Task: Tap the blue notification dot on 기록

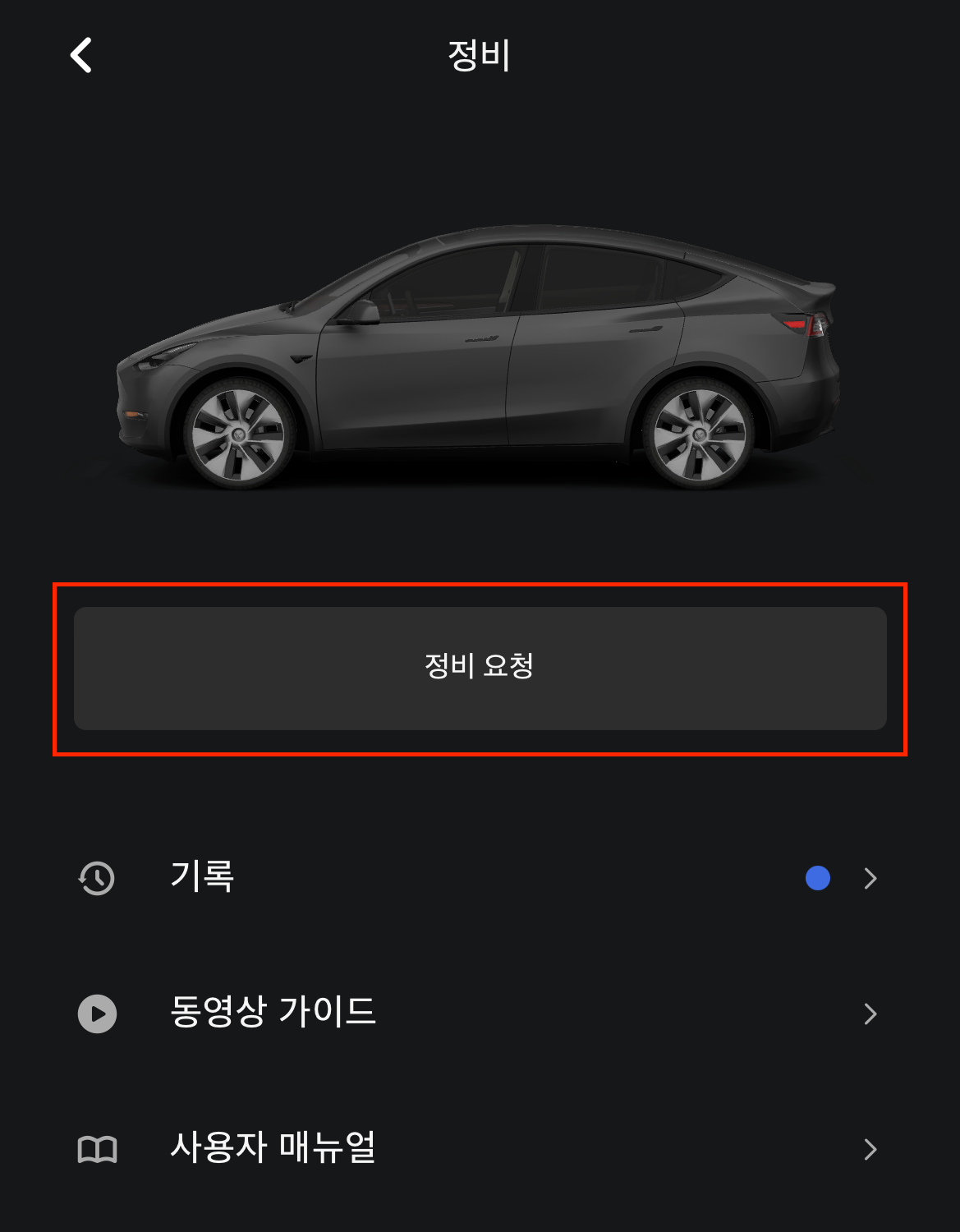Action: tap(818, 878)
